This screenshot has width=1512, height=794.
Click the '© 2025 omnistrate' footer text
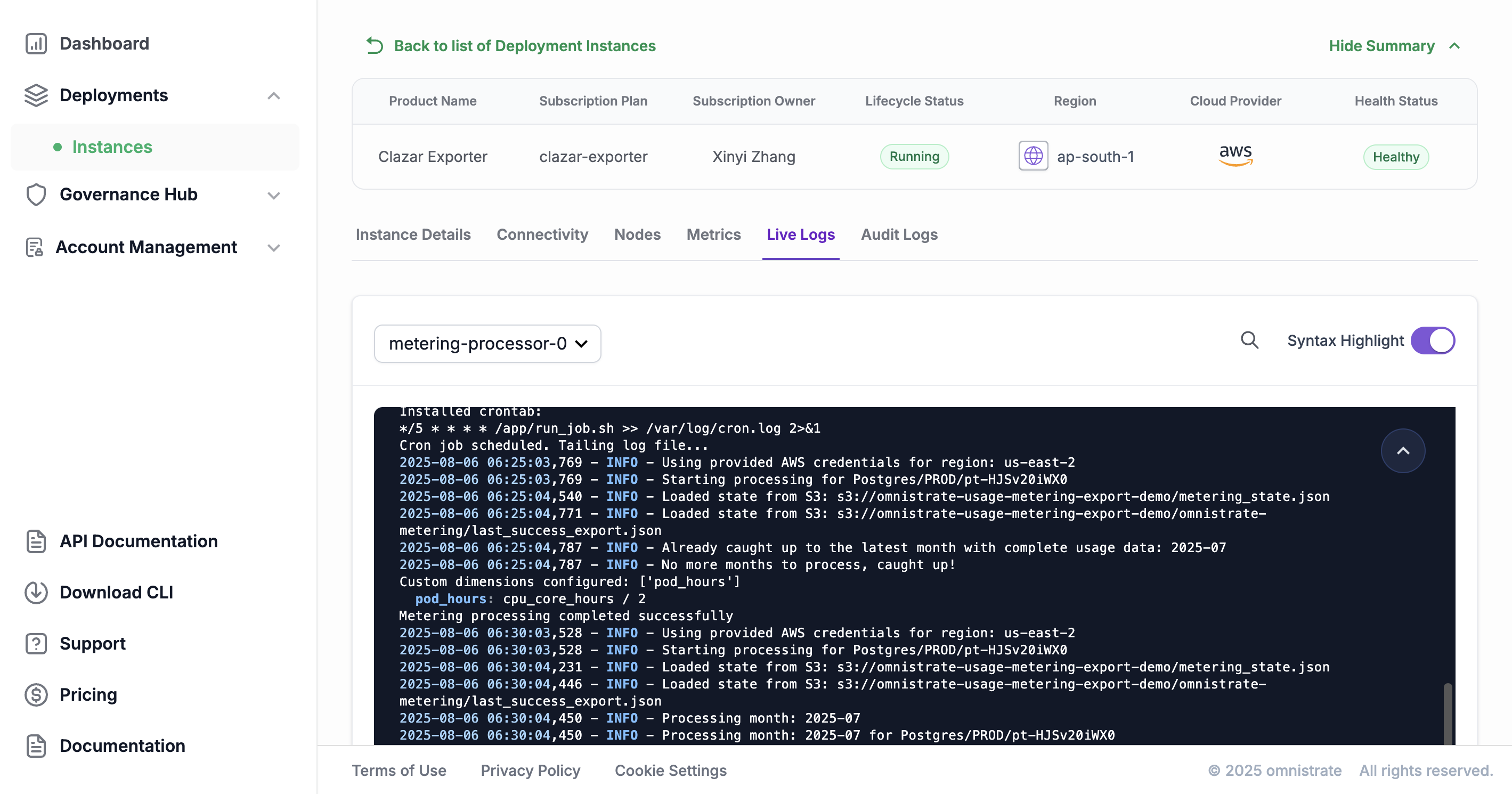(x=1275, y=770)
